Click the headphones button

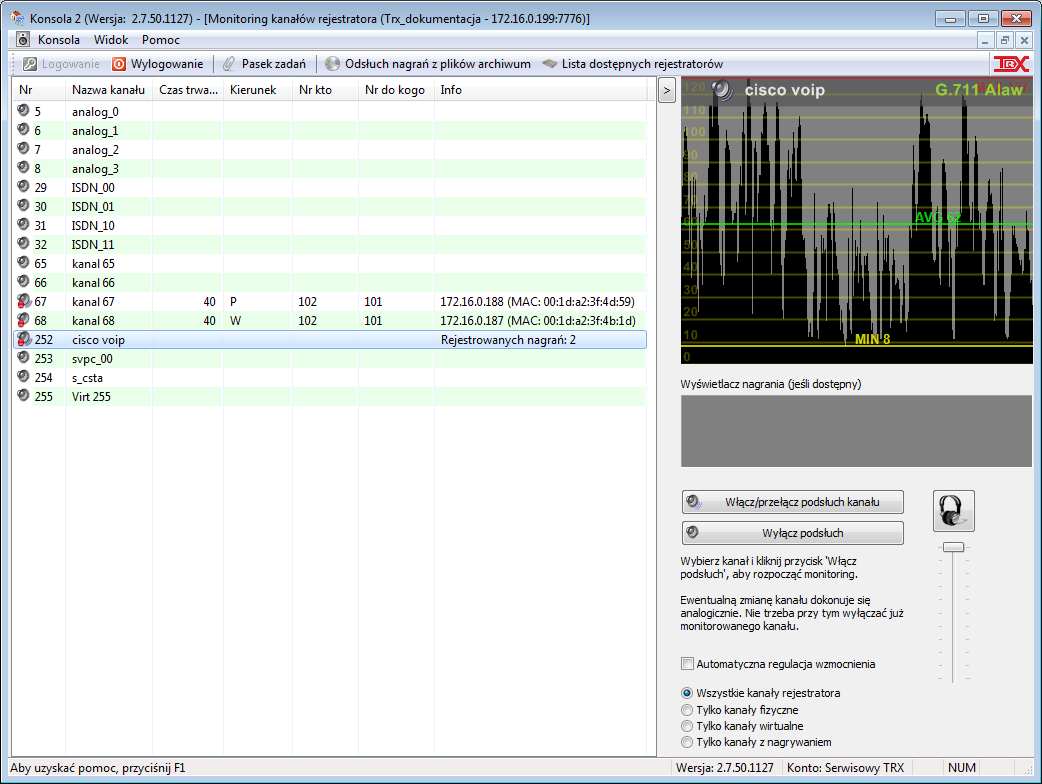(954, 511)
